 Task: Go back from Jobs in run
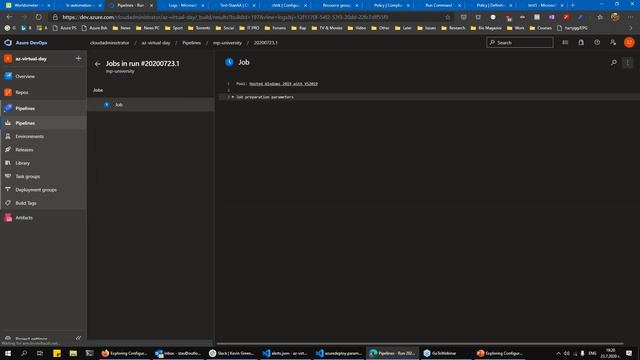click(x=97, y=64)
